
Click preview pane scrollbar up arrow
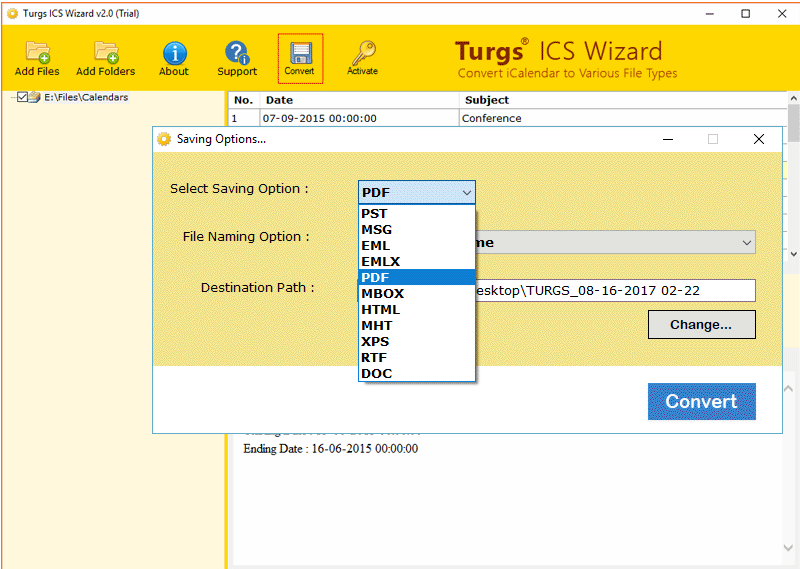pos(788,389)
